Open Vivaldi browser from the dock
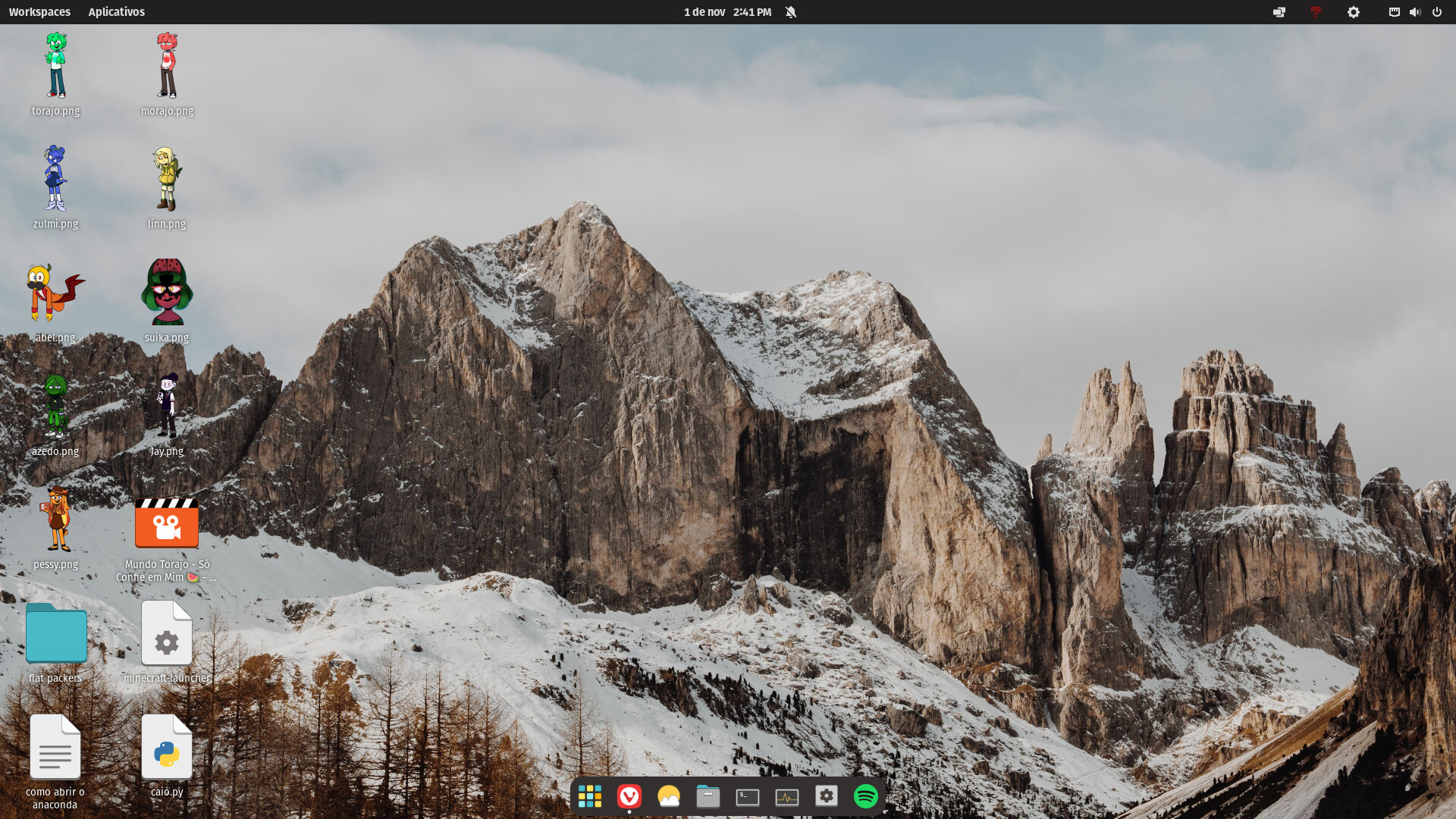The height and width of the screenshot is (819, 1456). (x=629, y=796)
